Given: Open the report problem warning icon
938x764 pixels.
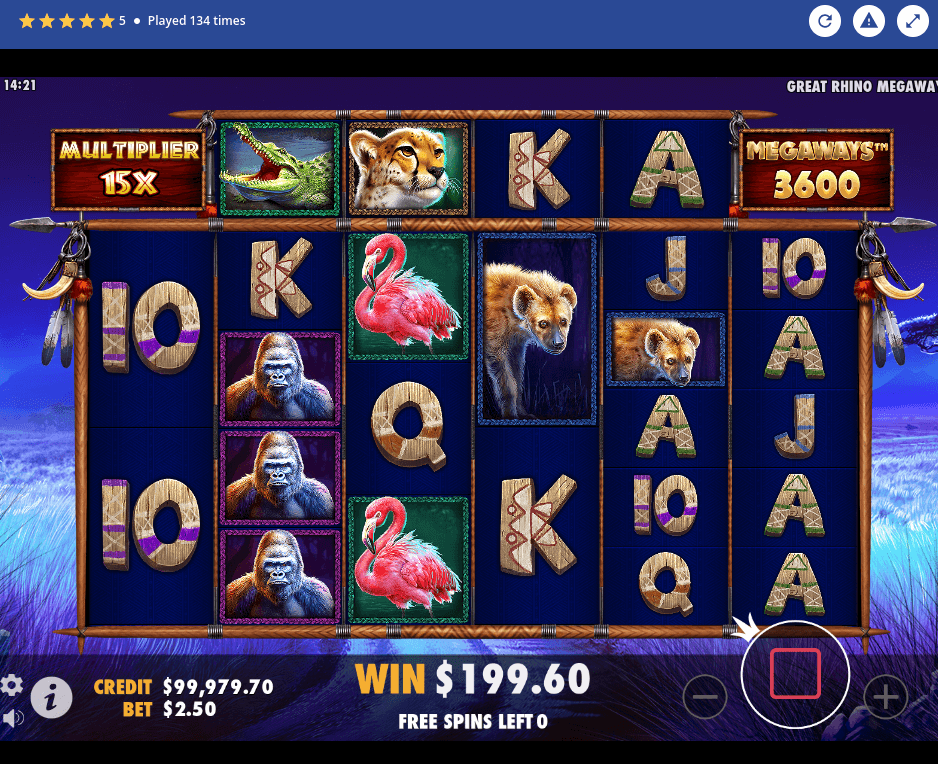Looking at the screenshot, I should click(869, 21).
